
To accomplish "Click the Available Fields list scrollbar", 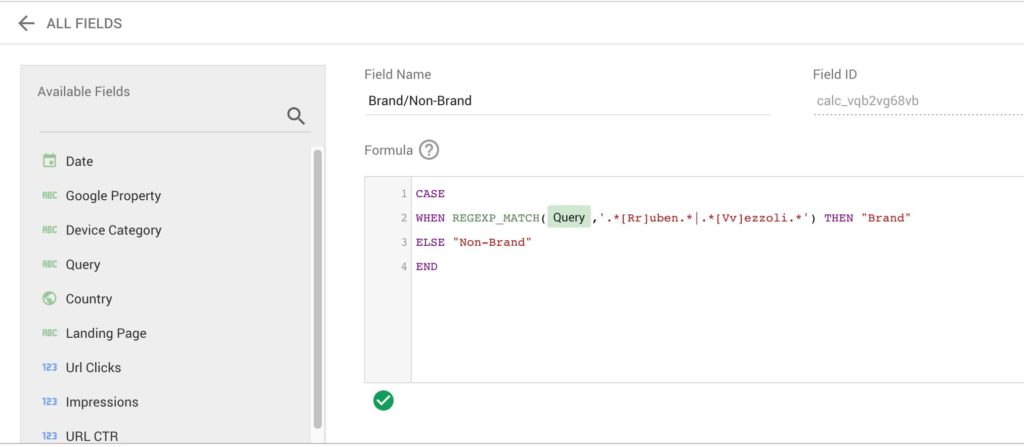I will click(x=318, y=290).
